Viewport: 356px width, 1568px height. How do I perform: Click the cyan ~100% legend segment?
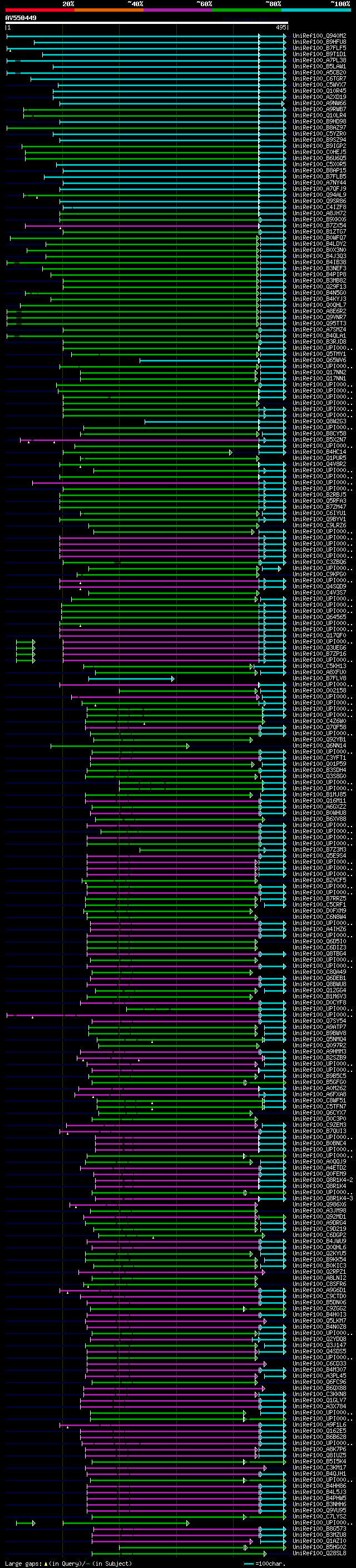[316, 10]
